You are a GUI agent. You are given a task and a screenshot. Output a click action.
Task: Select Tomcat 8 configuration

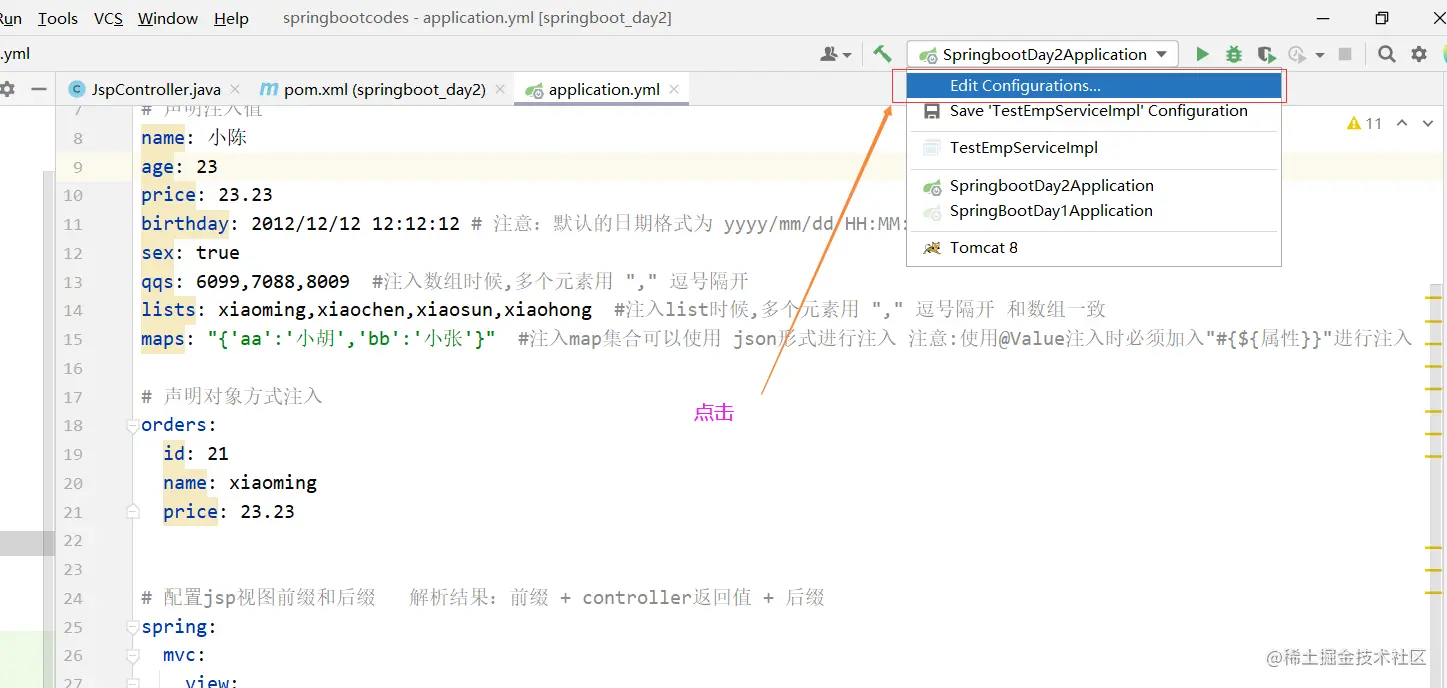click(x=1094, y=247)
